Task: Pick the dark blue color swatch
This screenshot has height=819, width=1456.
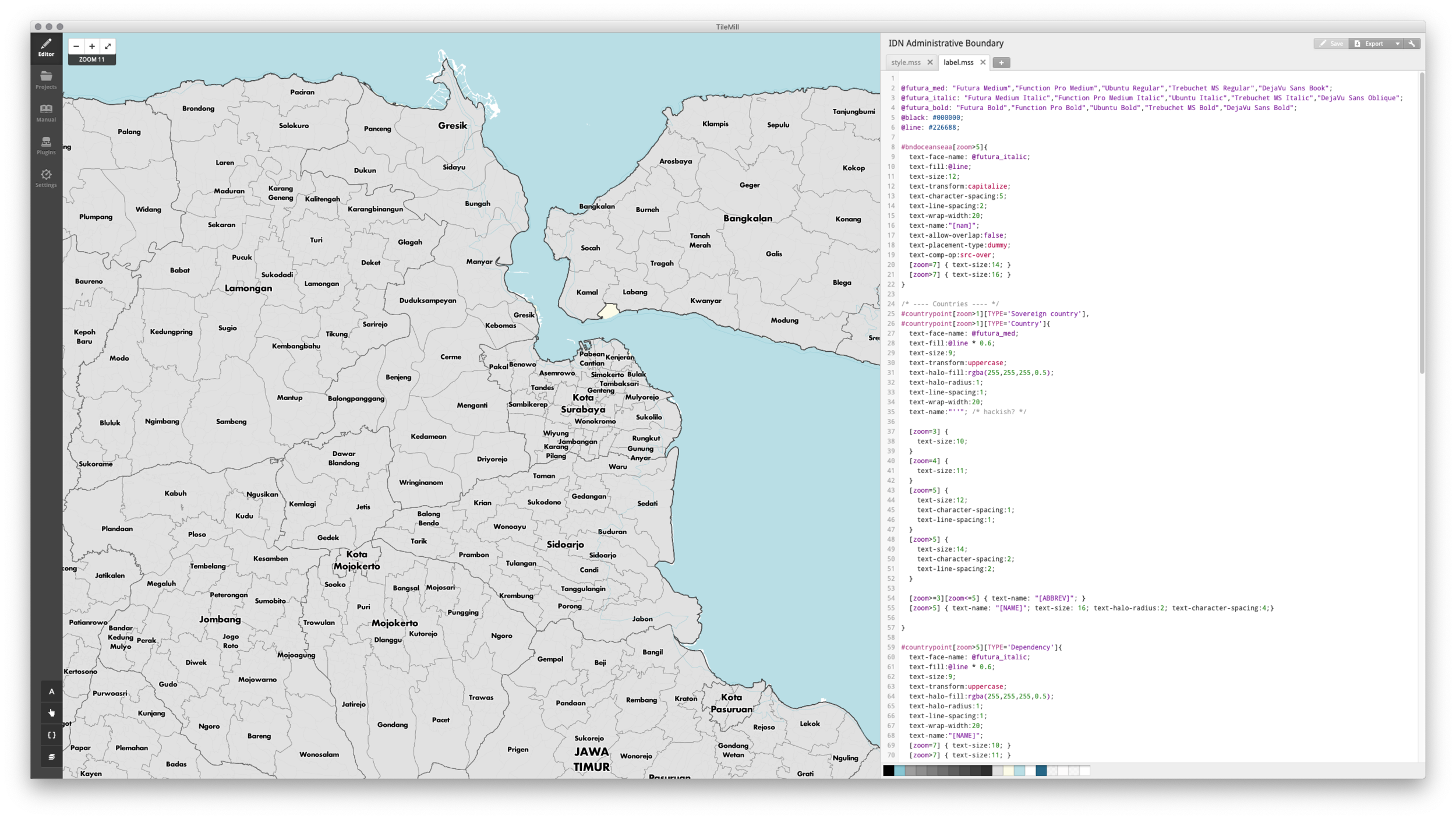Action: pyautogui.click(x=1041, y=771)
